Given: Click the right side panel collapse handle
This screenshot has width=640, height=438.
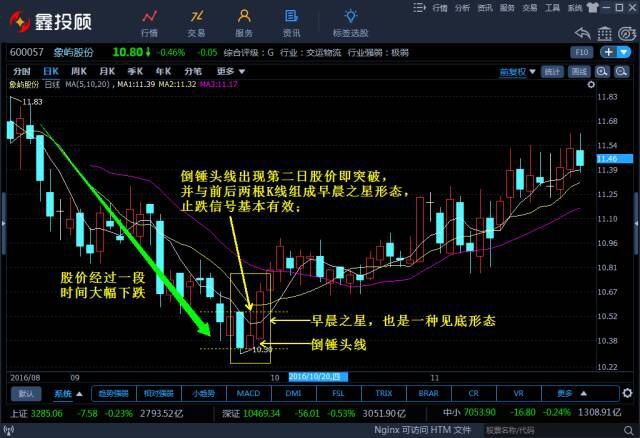Looking at the screenshot, I should point(636,224).
